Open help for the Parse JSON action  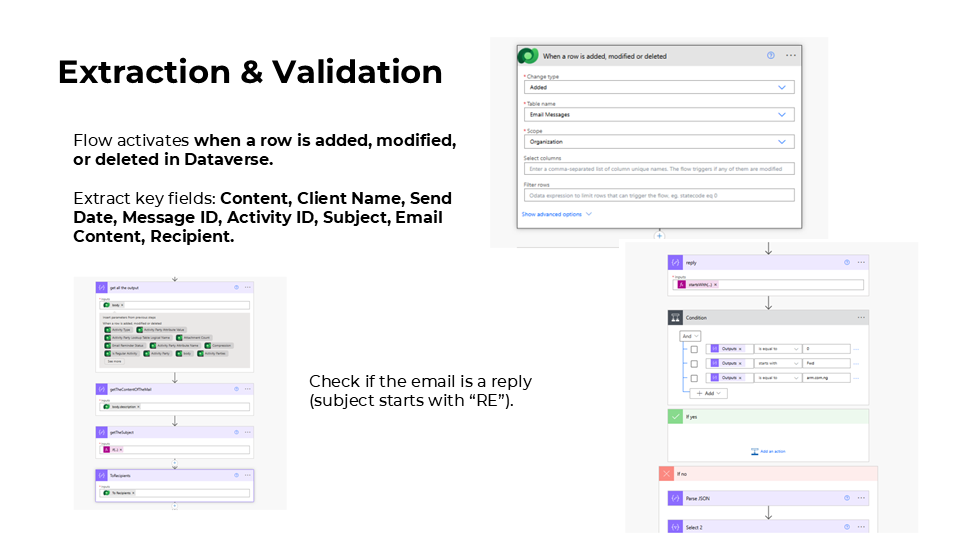coord(847,498)
